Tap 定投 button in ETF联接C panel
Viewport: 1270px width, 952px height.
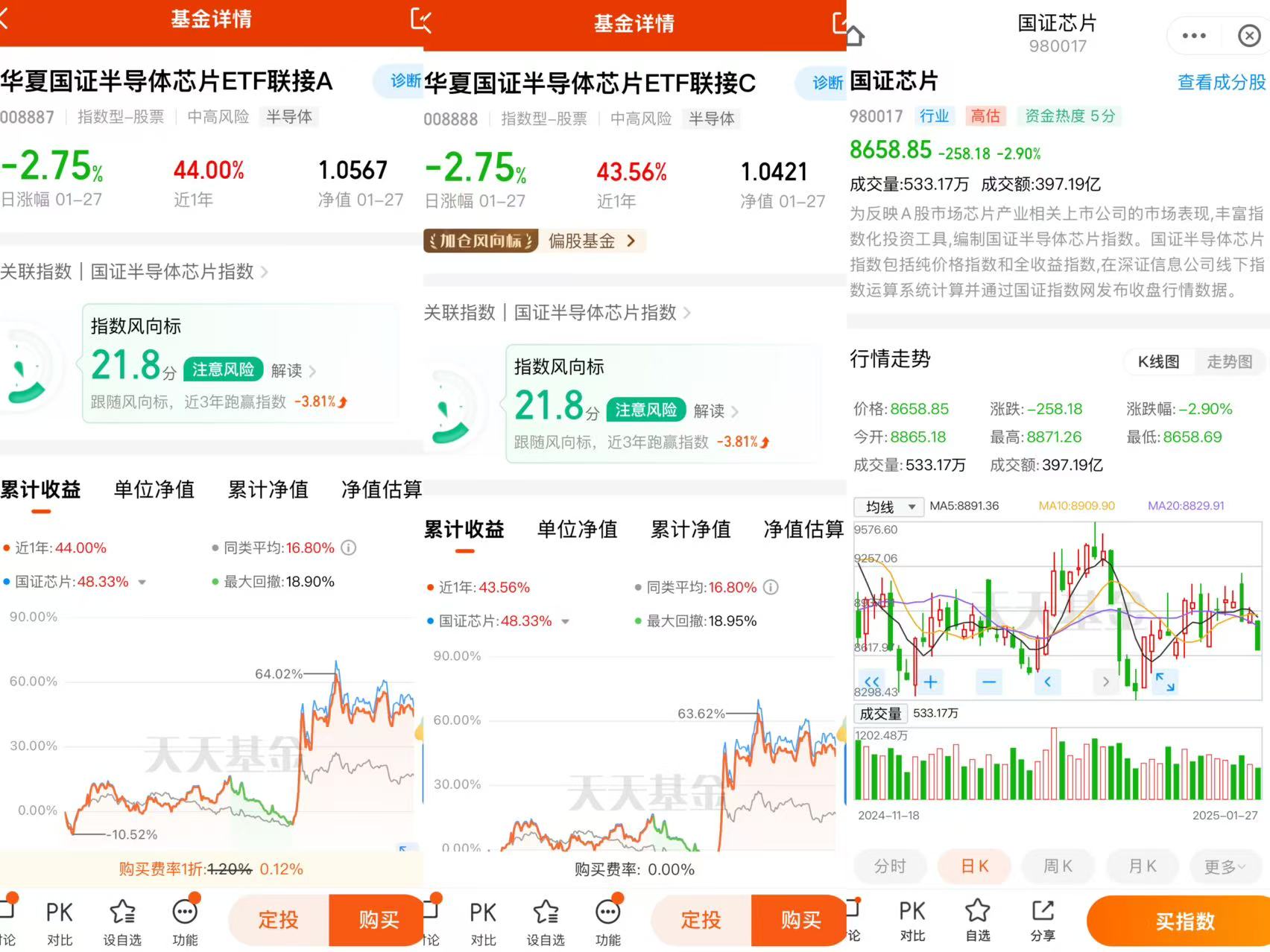[x=701, y=920]
